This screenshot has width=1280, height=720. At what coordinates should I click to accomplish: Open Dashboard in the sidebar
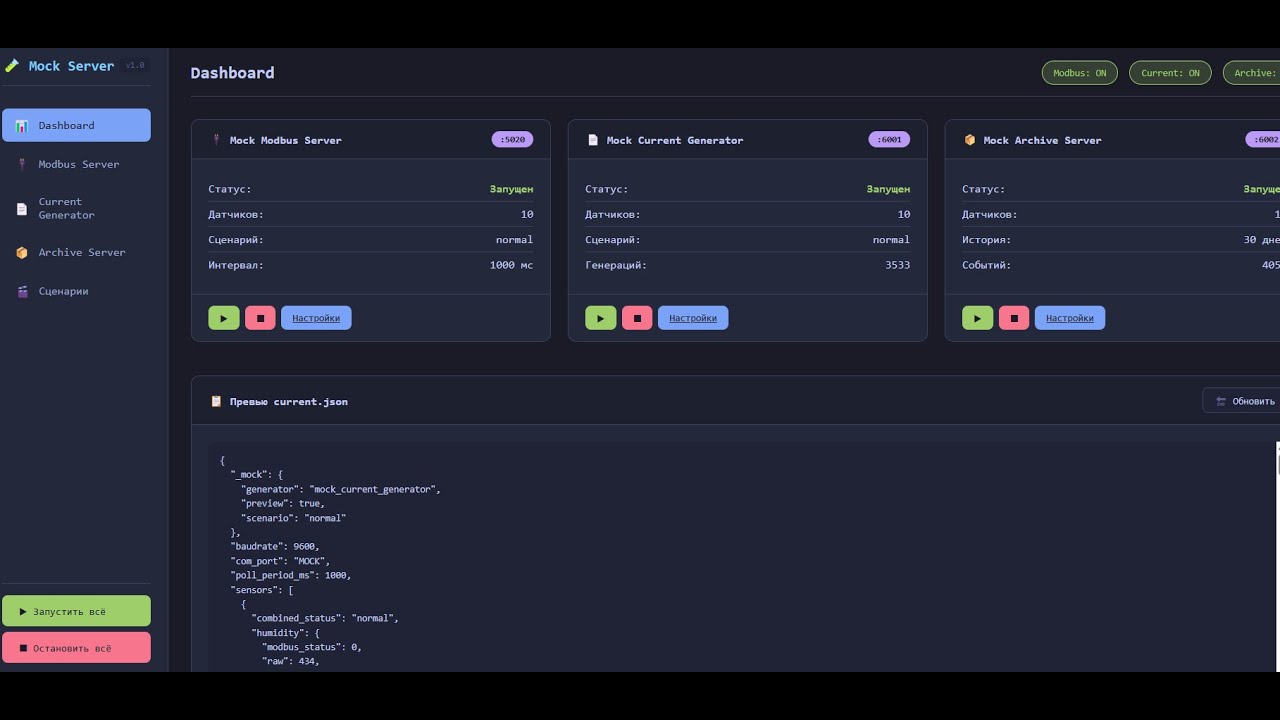[76, 125]
